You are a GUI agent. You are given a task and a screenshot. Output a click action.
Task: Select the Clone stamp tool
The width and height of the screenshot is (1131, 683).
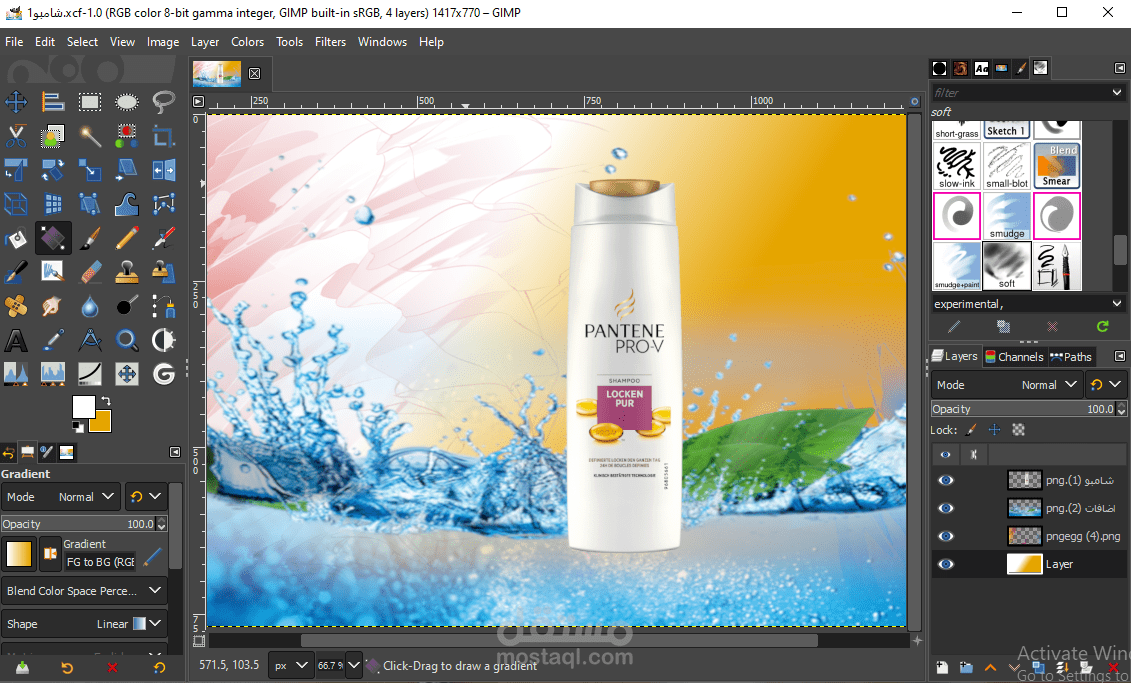click(127, 272)
